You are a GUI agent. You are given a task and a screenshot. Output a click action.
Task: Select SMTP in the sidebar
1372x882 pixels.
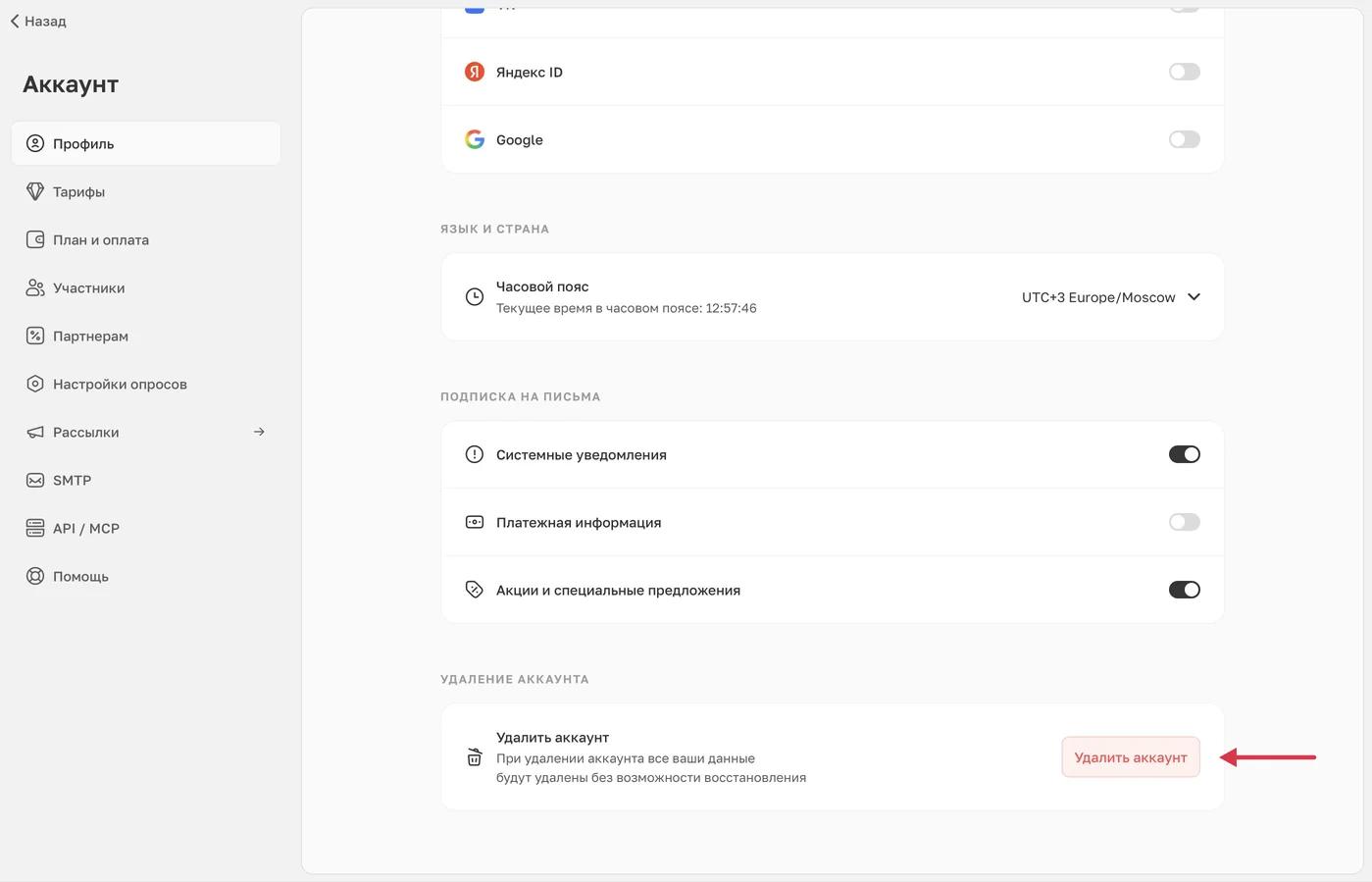point(146,480)
